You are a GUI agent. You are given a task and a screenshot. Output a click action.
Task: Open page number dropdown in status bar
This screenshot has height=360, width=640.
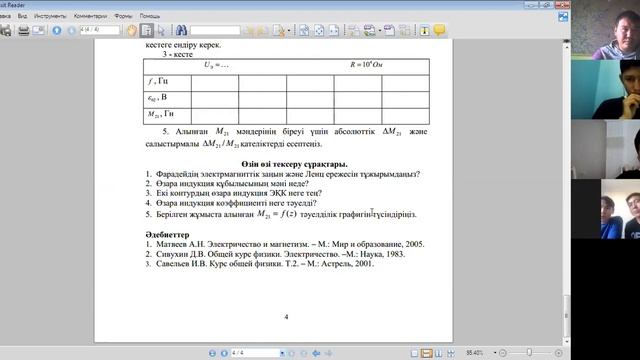click(282, 353)
